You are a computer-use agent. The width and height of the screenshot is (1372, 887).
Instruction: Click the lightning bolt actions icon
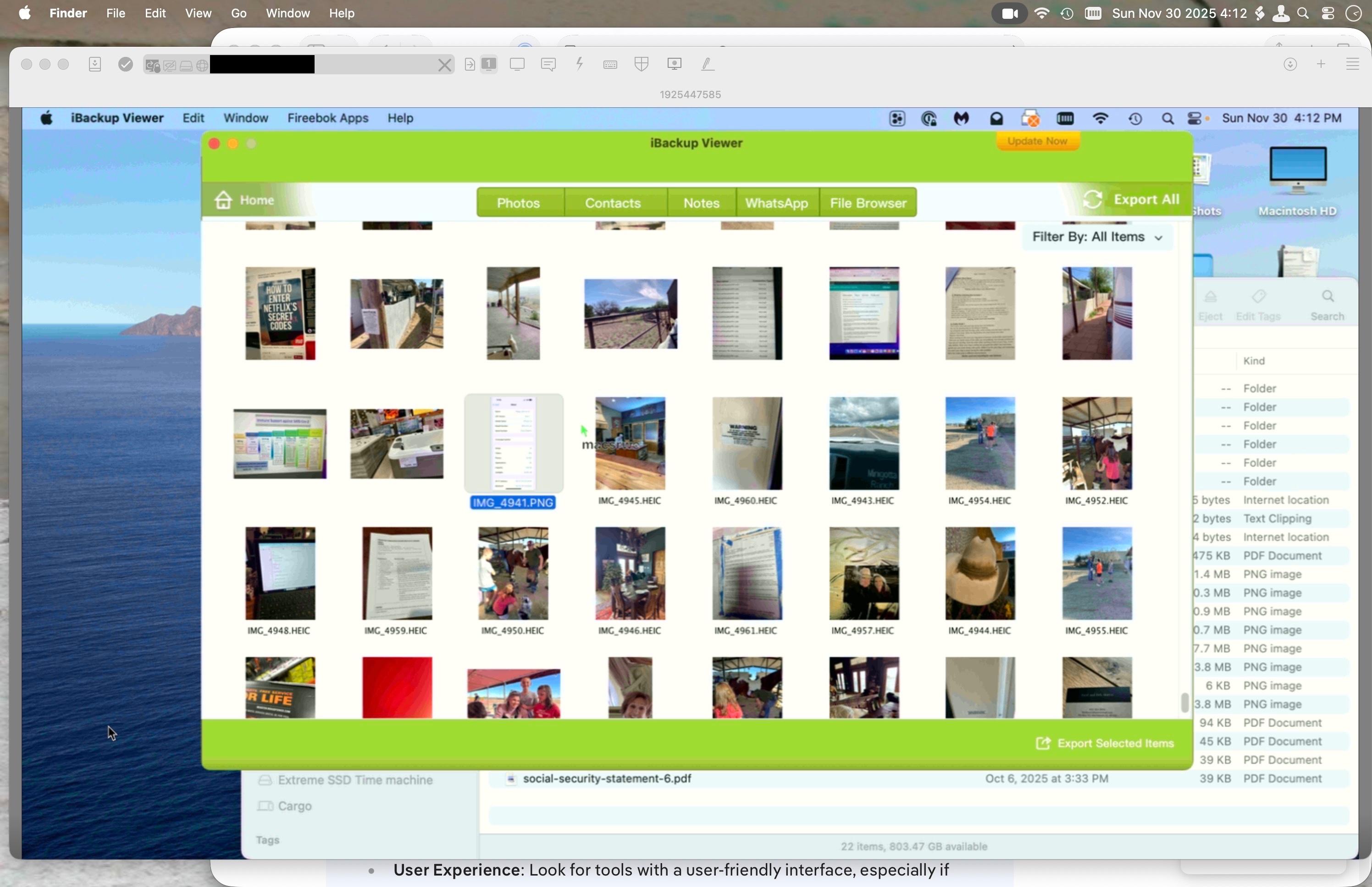coord(580,64)
